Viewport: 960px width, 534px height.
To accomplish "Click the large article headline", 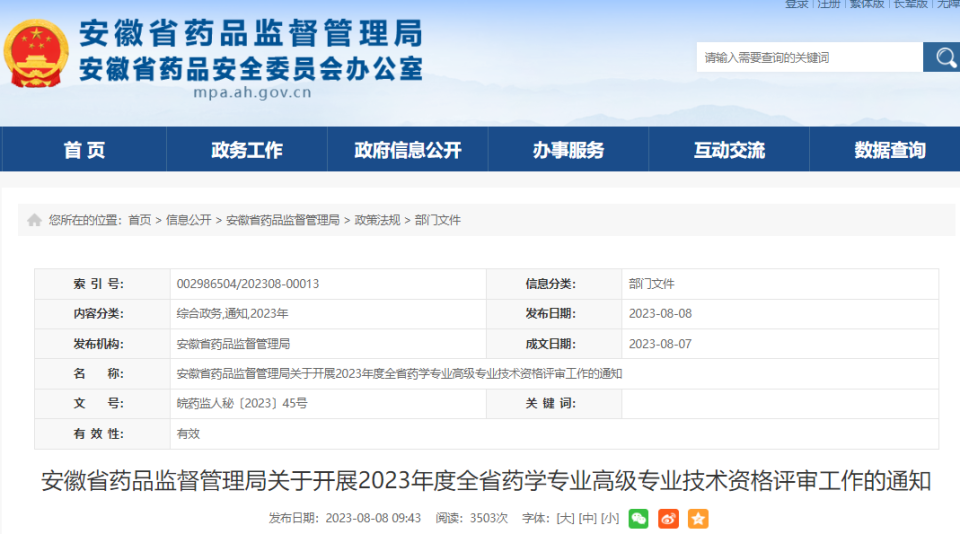I will point(486,481).
